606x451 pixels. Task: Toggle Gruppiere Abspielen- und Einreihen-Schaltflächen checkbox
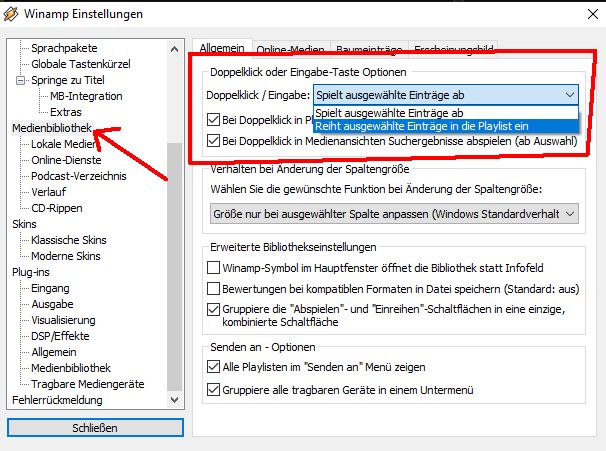tap(213, 309)
